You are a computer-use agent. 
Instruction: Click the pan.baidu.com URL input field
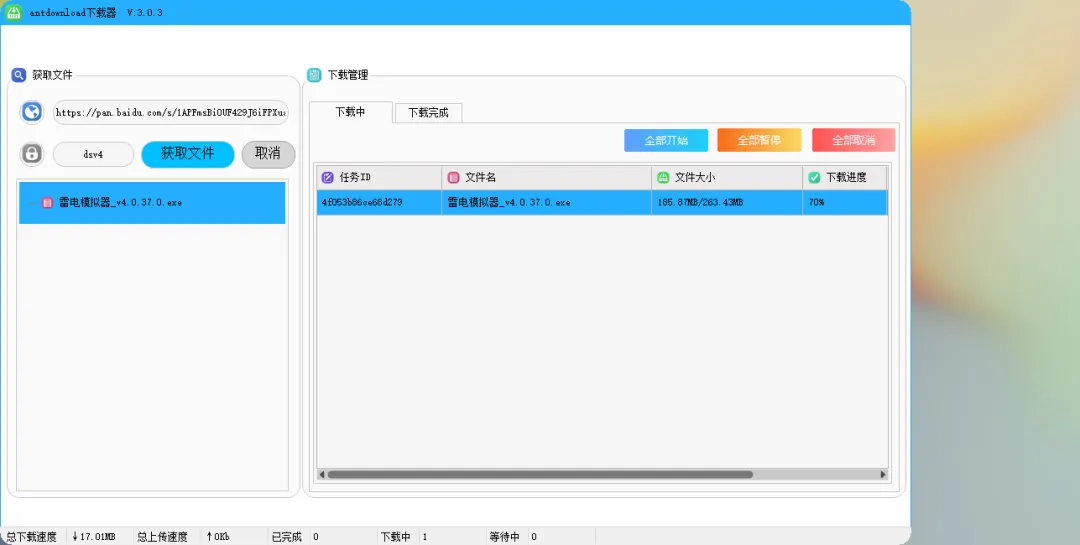coord(170,112)
